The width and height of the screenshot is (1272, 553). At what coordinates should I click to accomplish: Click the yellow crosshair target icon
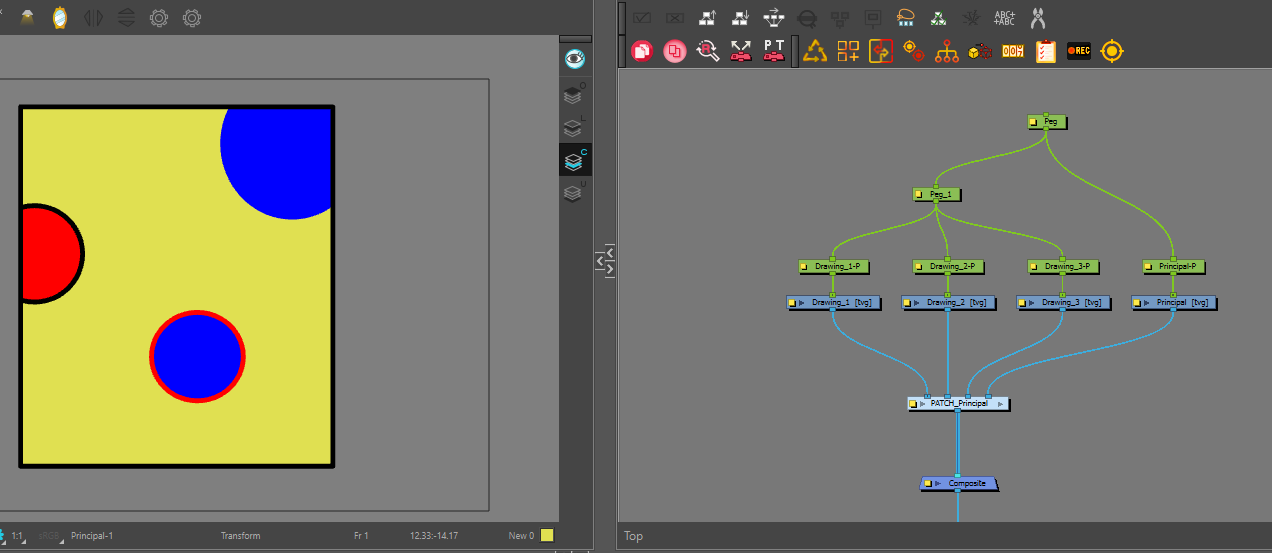[x=1112, y=51]
